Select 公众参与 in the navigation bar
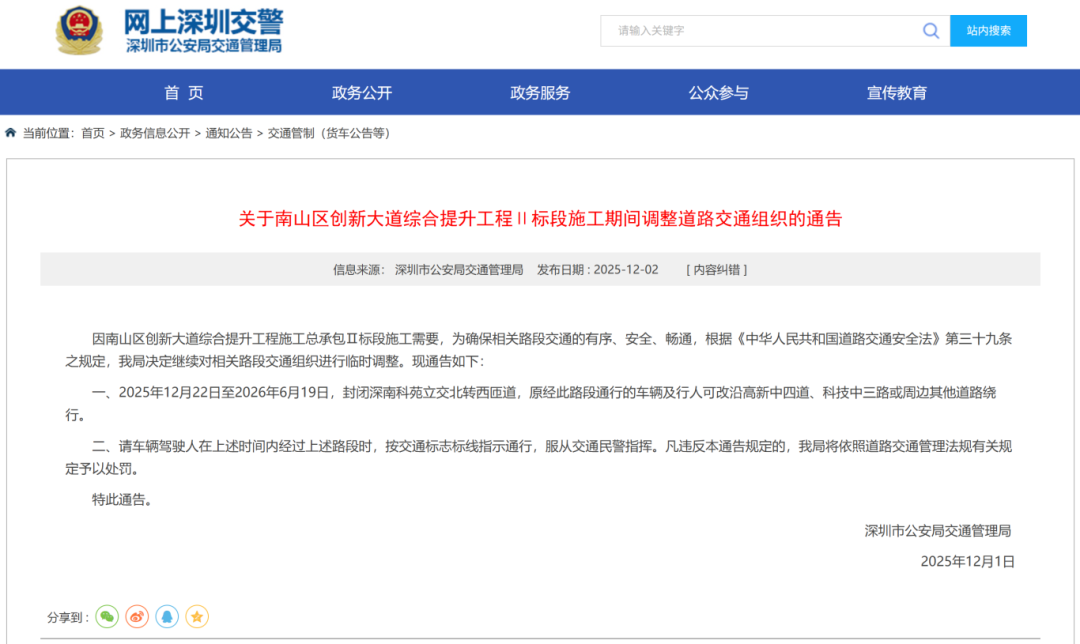Image resolution: width=1080 pixels, height=644 pixels. click(x=718, y=93)
